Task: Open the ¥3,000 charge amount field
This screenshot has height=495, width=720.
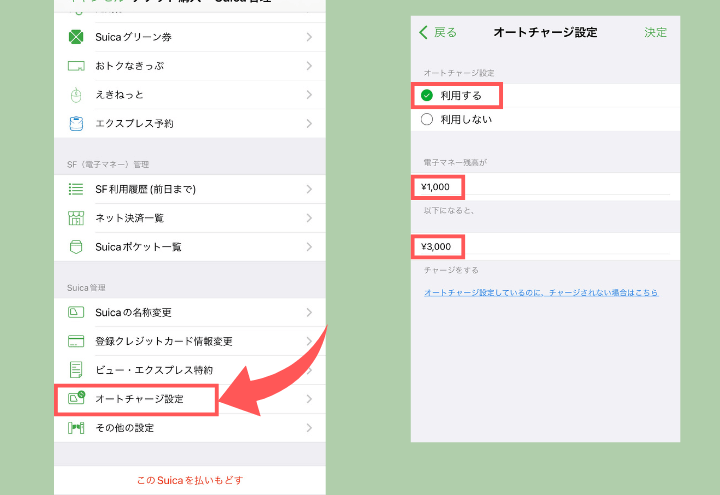Action: 437,246
